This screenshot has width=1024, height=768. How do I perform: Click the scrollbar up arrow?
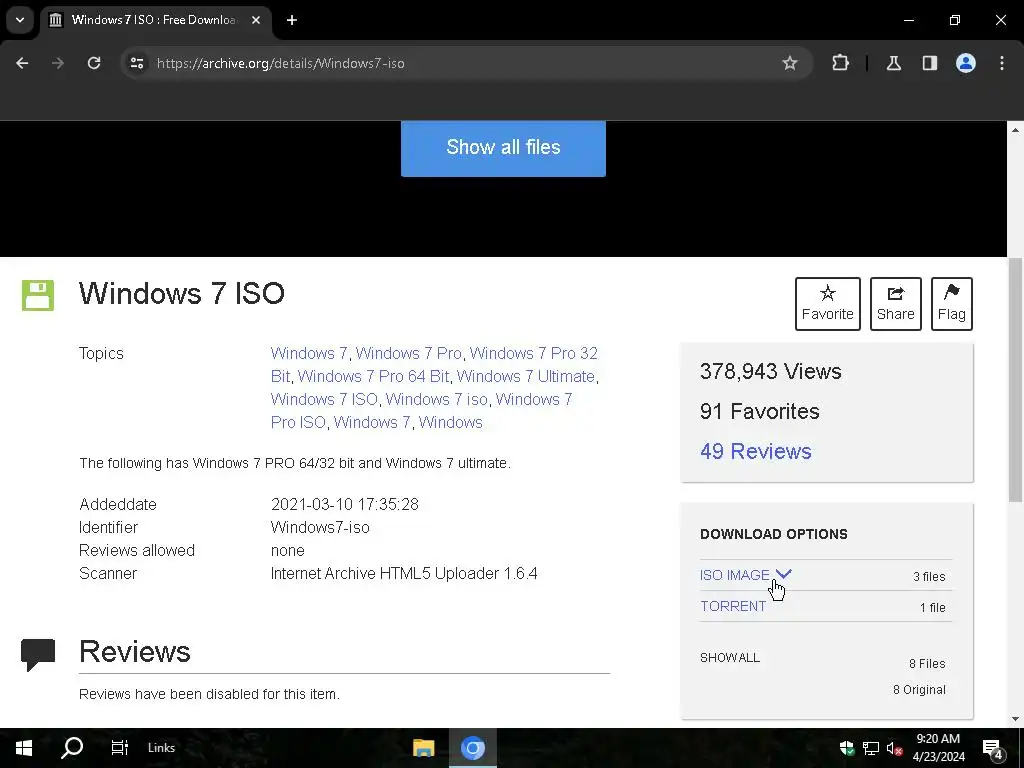point(1015,130)
